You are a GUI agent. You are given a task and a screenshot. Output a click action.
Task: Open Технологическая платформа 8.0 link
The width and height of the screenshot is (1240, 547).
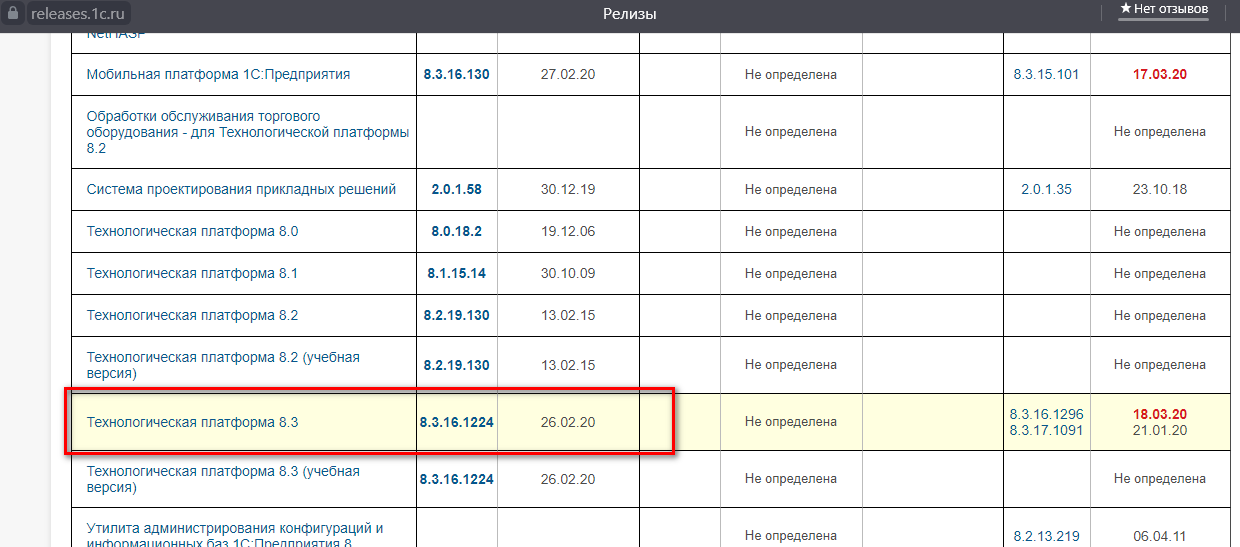point(192,231)
